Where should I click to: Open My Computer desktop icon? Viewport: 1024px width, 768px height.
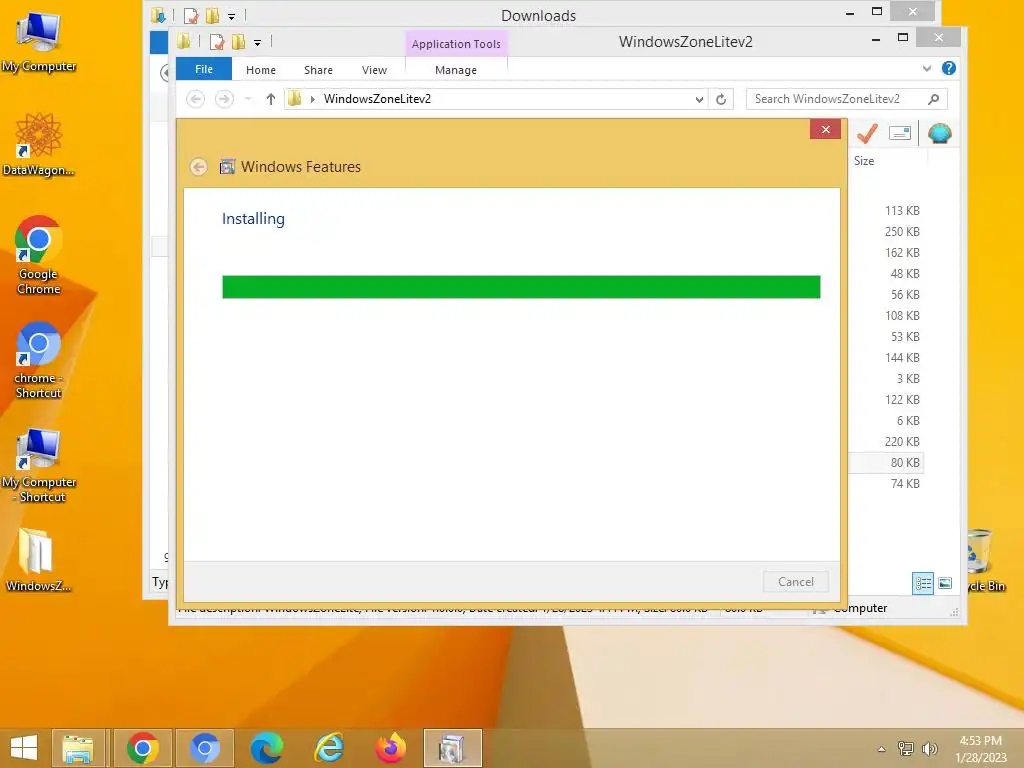(x=39, y=40)
